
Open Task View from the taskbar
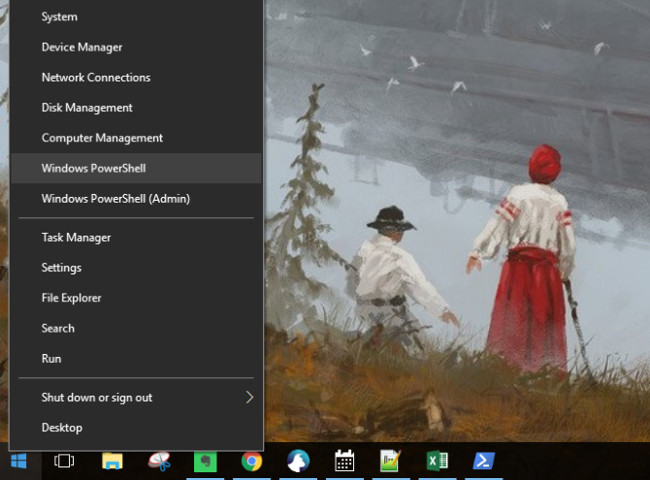click(64, 461)
